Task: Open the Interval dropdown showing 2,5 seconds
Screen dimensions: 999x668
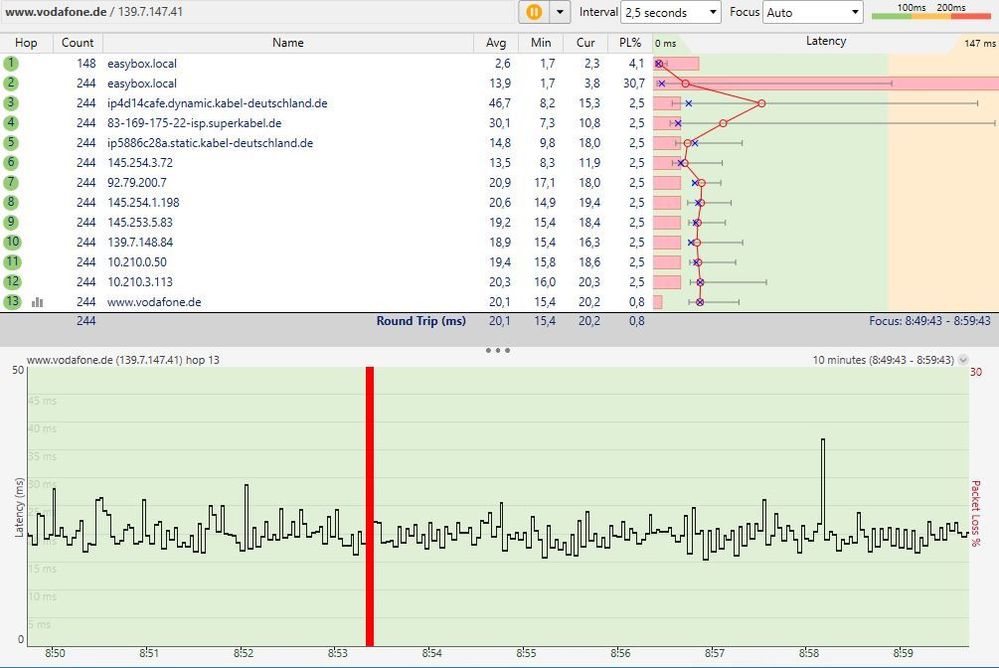Action: (x=671, y=12)
